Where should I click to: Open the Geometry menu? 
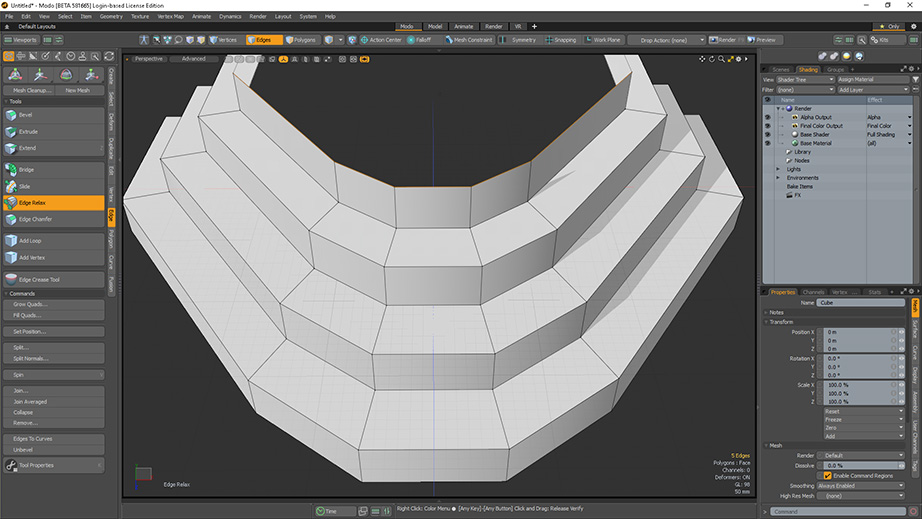[111, 16]
